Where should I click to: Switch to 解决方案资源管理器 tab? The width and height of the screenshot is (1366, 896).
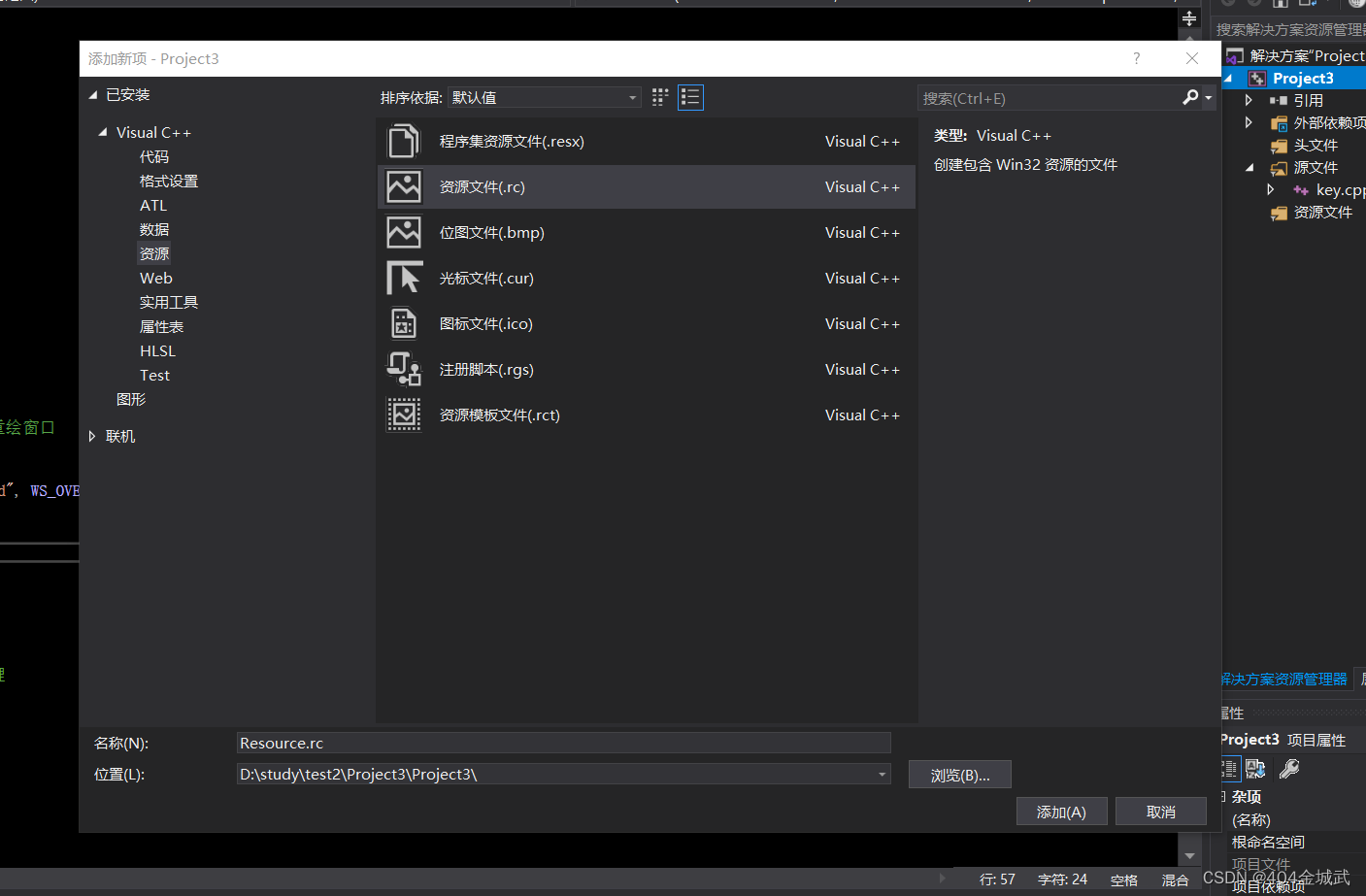pyautogui.click(x=1283, y=680)
